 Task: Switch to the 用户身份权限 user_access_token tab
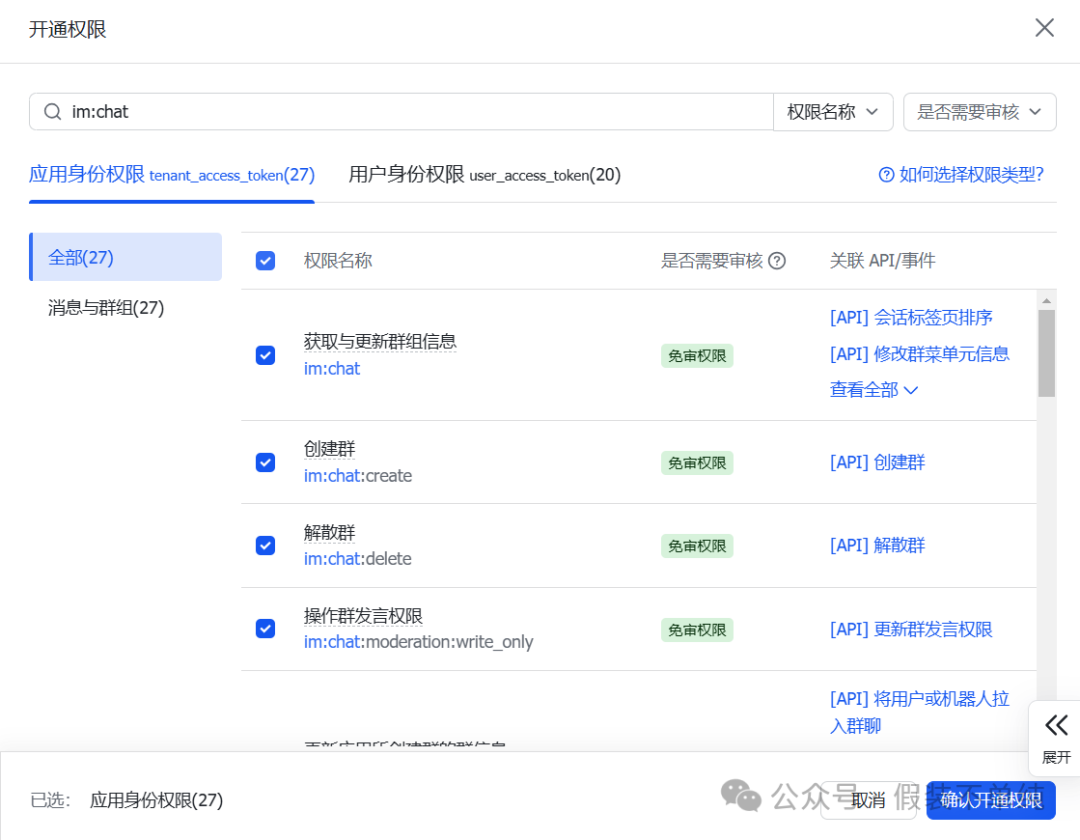[x=484, y=175]
